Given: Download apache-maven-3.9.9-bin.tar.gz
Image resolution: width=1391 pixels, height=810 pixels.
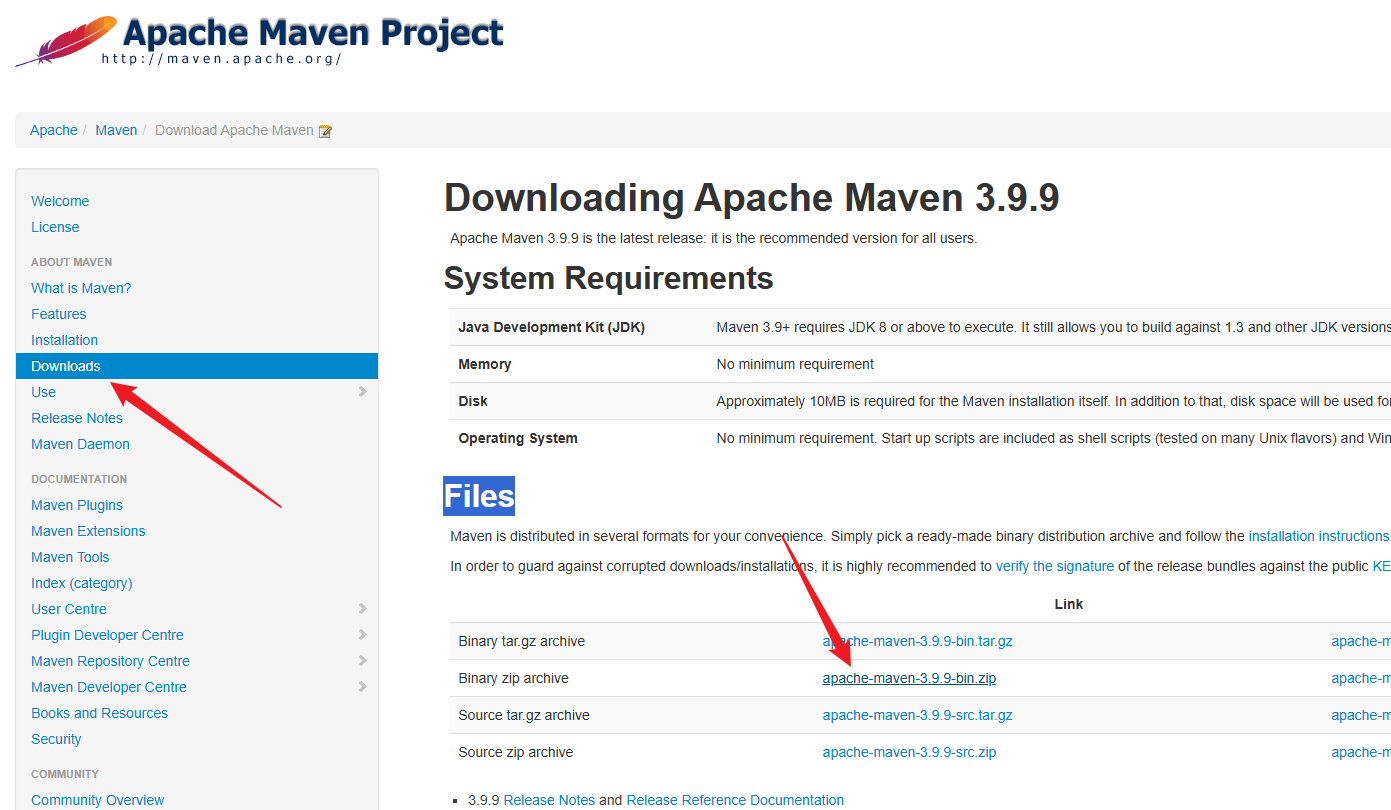Looking at the screenshot, I should [x=917, y=641].
